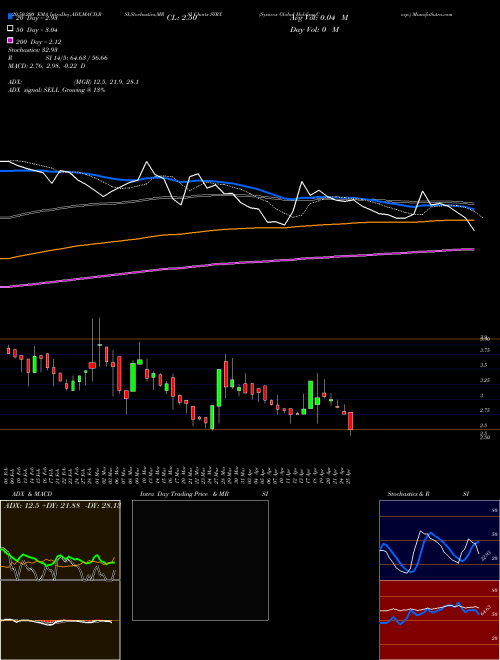Click the 'MACD: 2.76, 2.98, -0.22 D' line
500x660 pixels.
47,66
